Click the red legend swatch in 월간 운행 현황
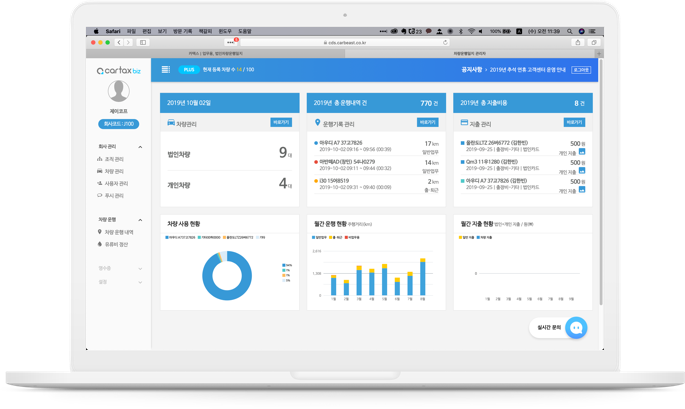The width and height of the screenshot is (685, 409). [x=346, y=238]
